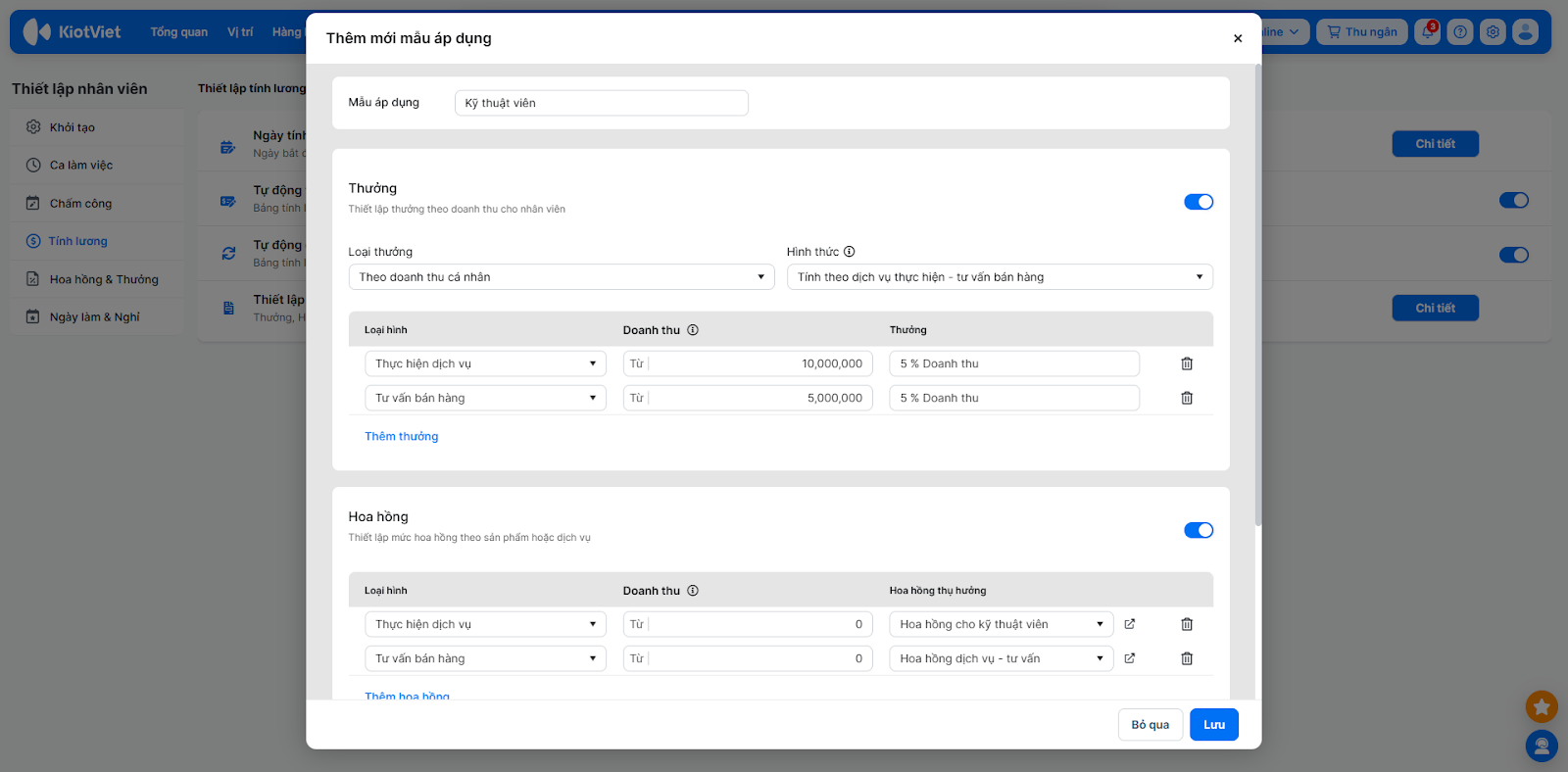Expand the 'Hình thức' dropdown

1000,277
